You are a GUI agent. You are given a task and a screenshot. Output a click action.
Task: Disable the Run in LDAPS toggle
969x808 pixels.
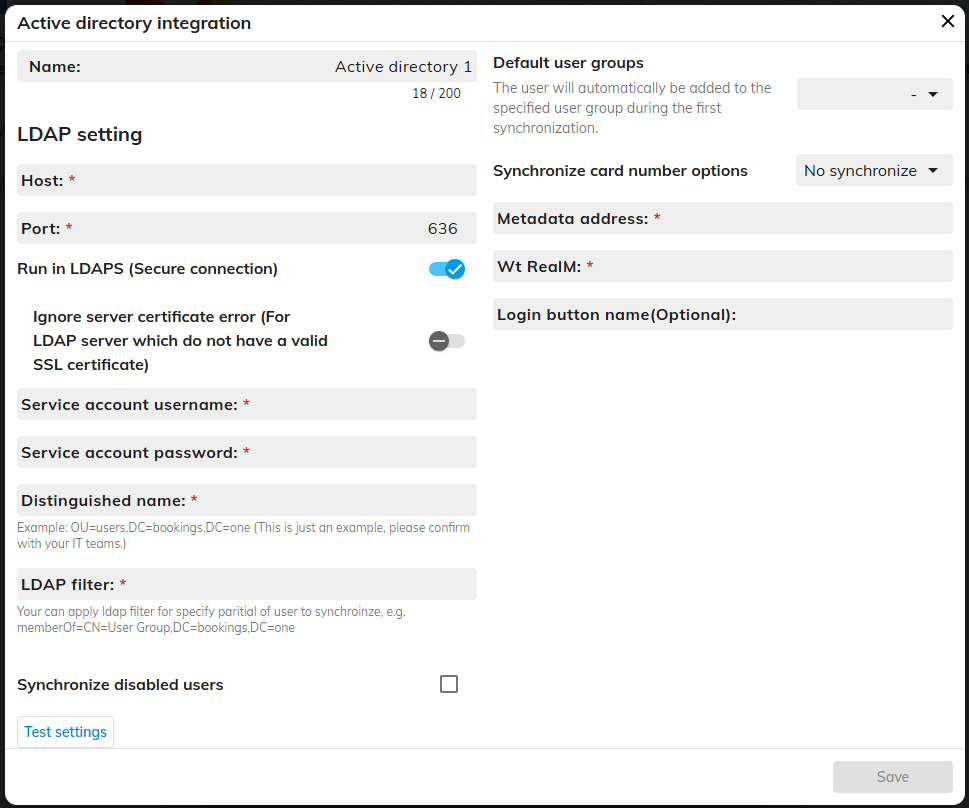click(x=447, y=269)
